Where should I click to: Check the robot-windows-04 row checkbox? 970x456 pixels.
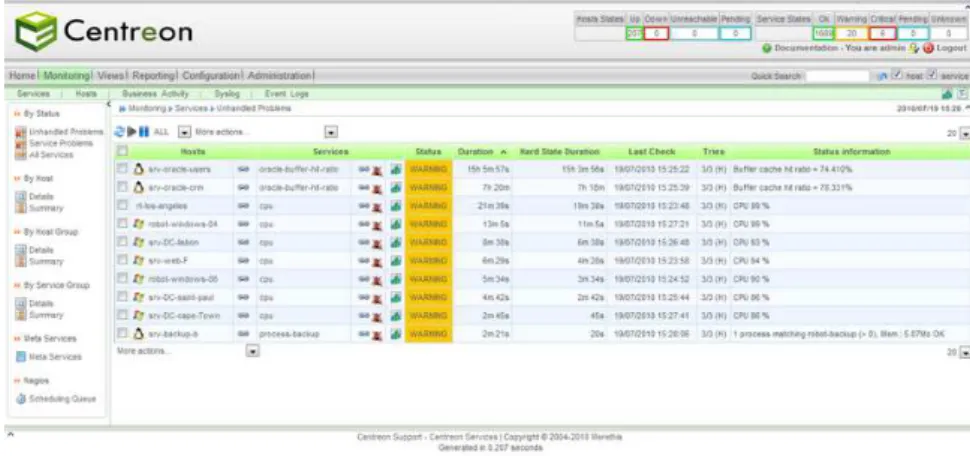(x=122, y=223)
